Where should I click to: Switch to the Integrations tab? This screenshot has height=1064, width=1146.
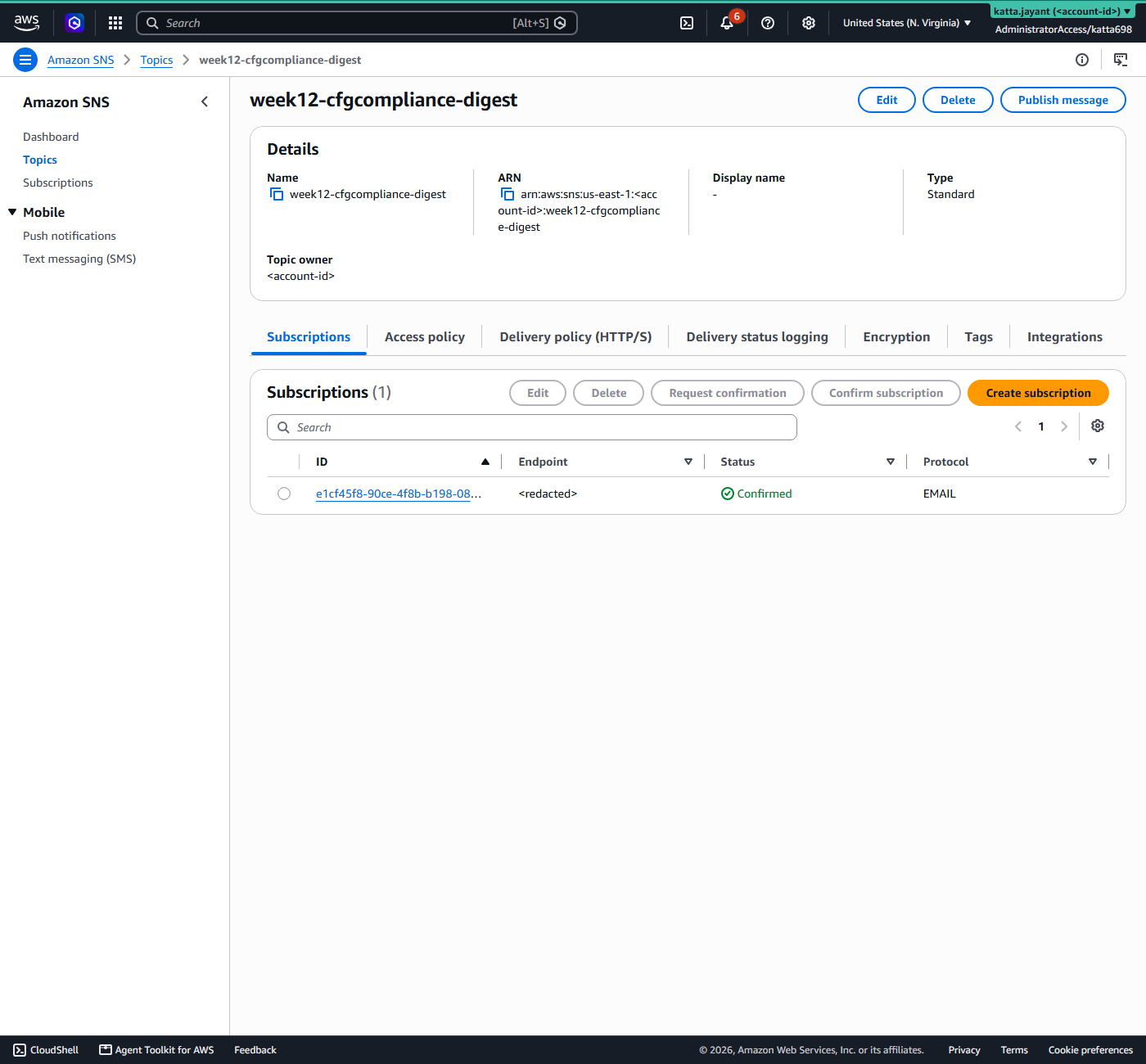coord(1065,337)
